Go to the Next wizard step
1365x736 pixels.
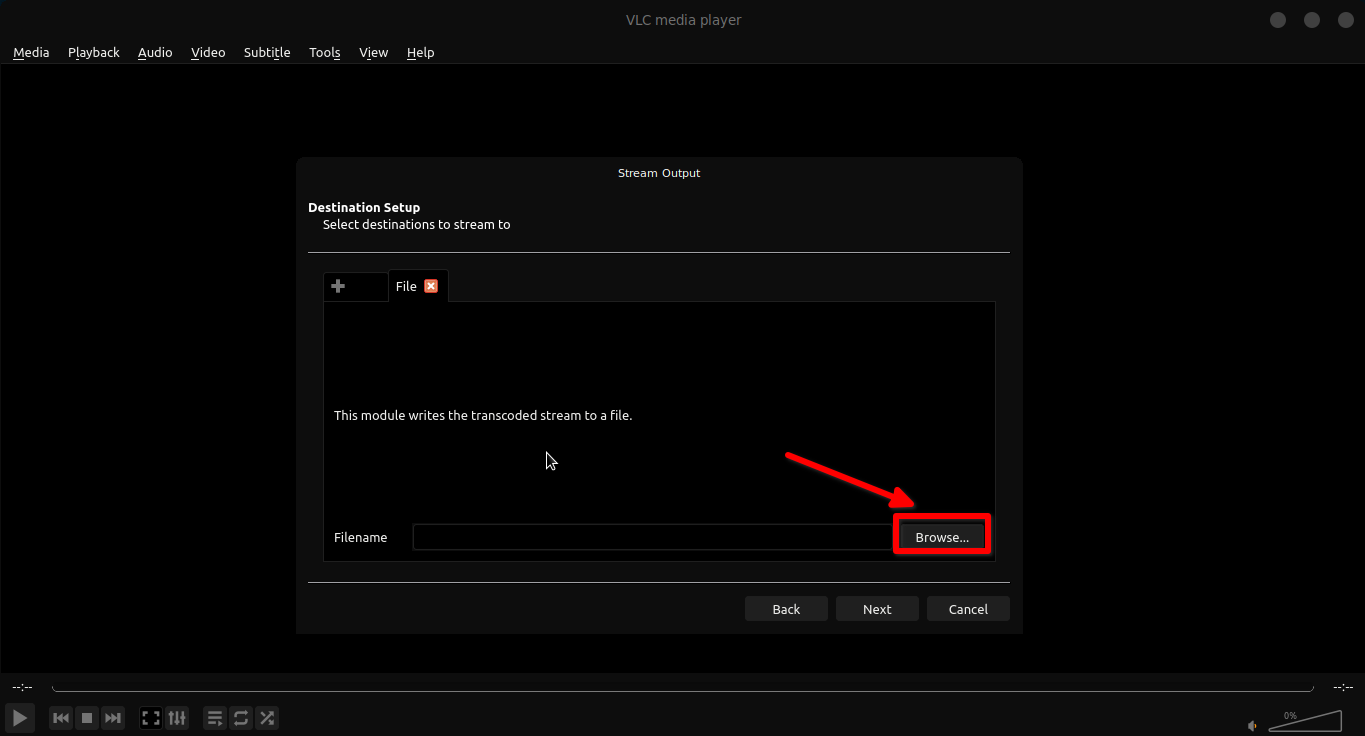(x=877, y=609)
